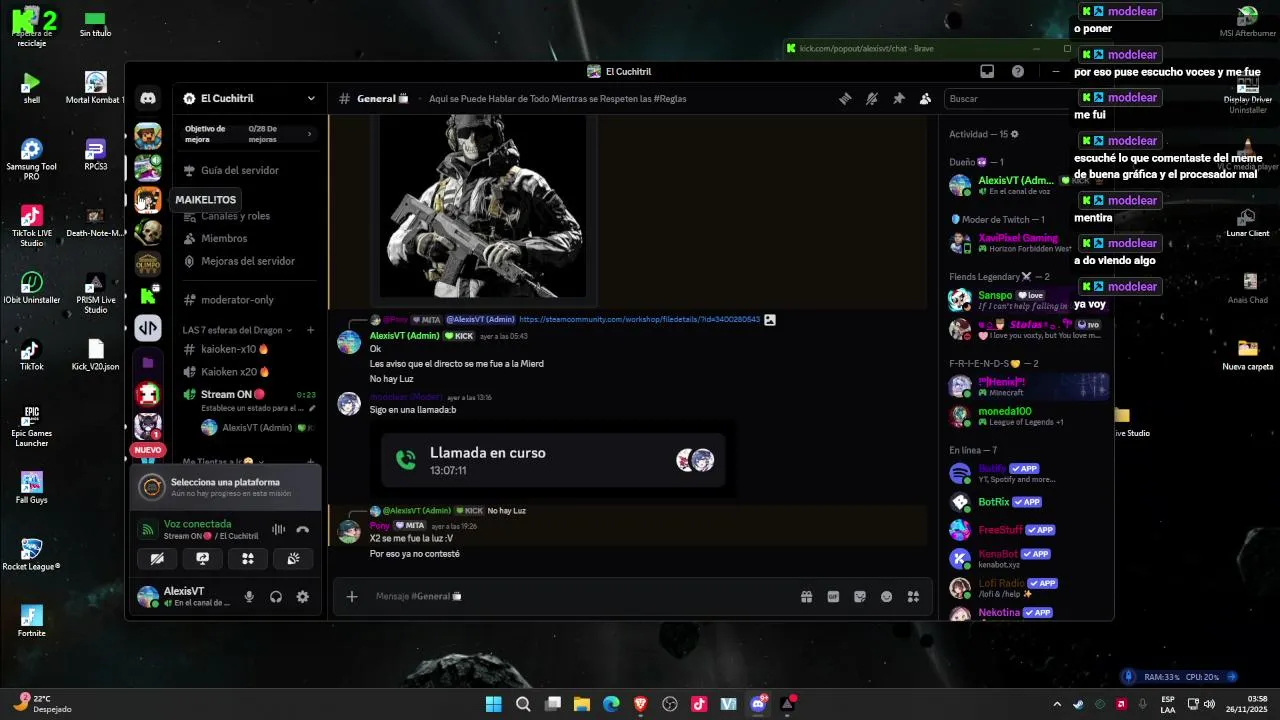Screen dimensions: 1280x720
Task: Open the emoji picker
Action: coord(886,597)
